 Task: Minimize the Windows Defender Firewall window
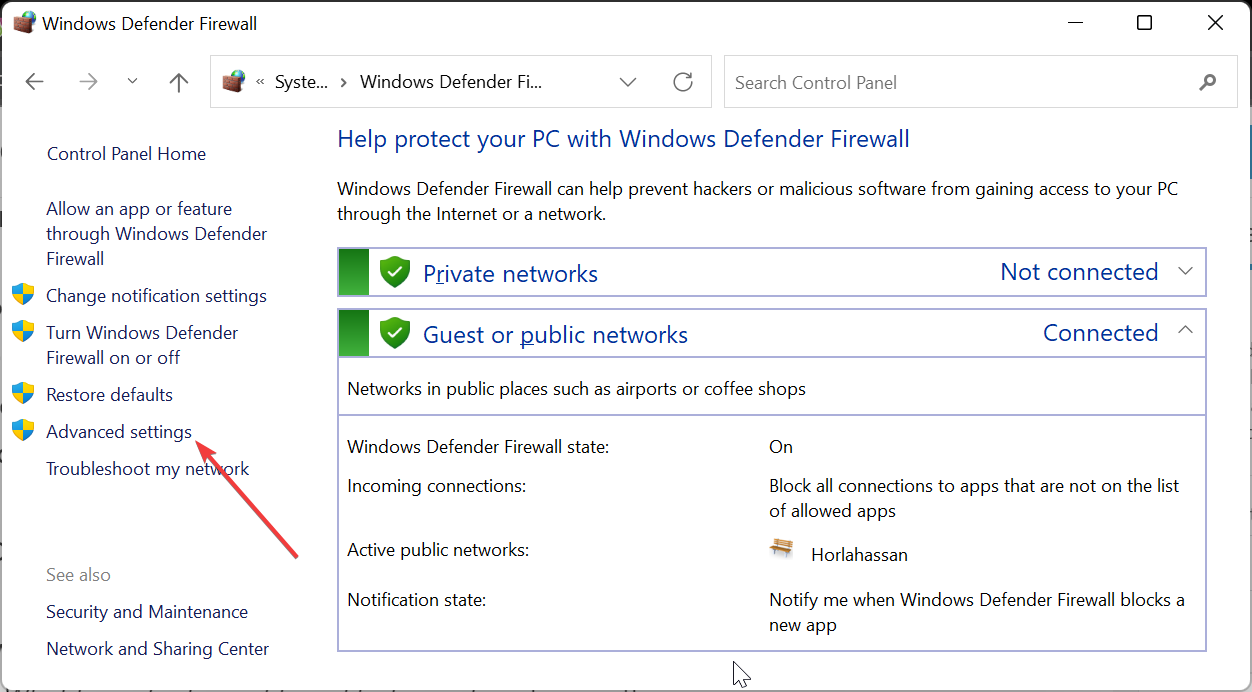[x=1076, y=23]
